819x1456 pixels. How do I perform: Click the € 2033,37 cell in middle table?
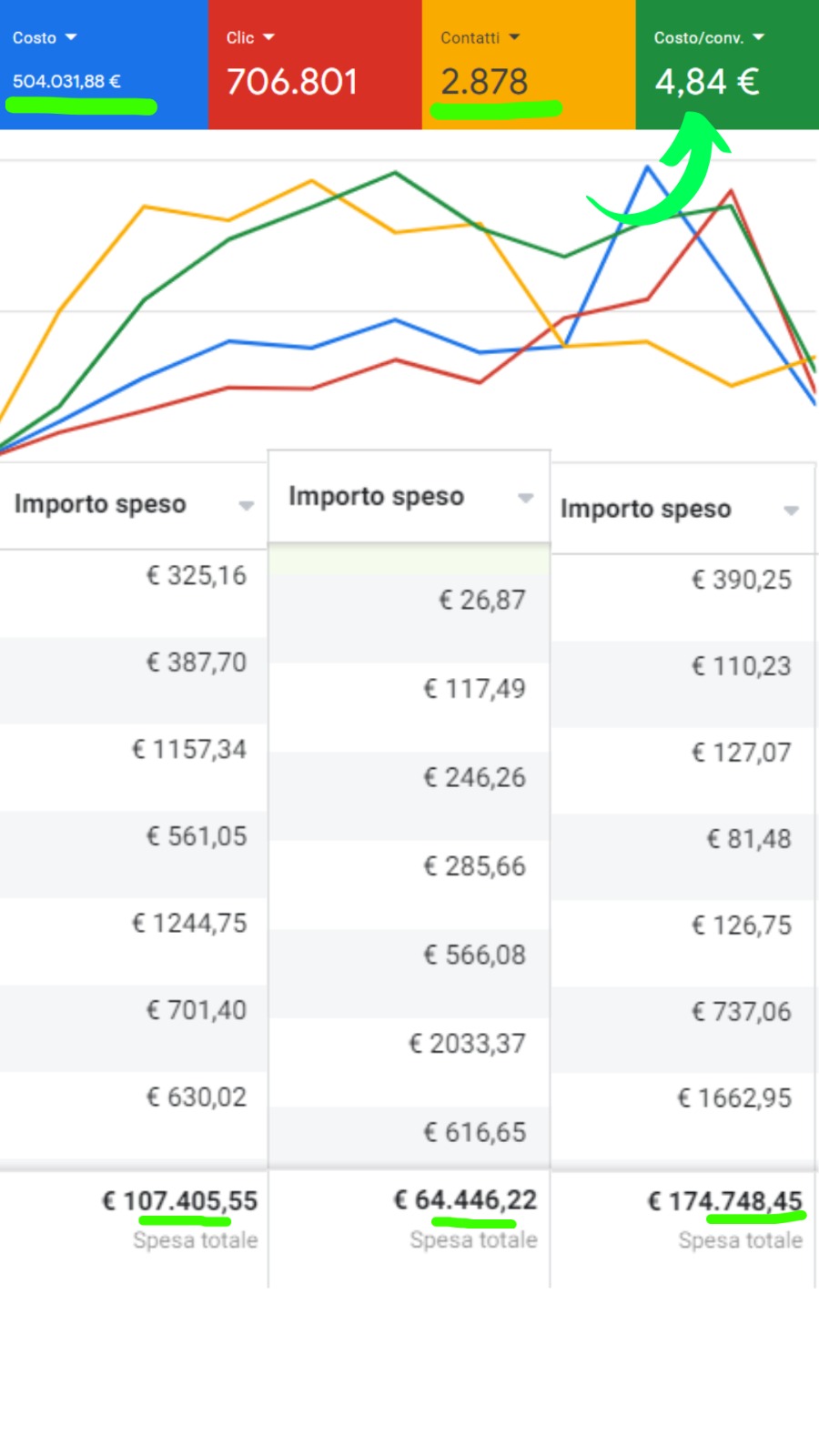coord(467,1044)
